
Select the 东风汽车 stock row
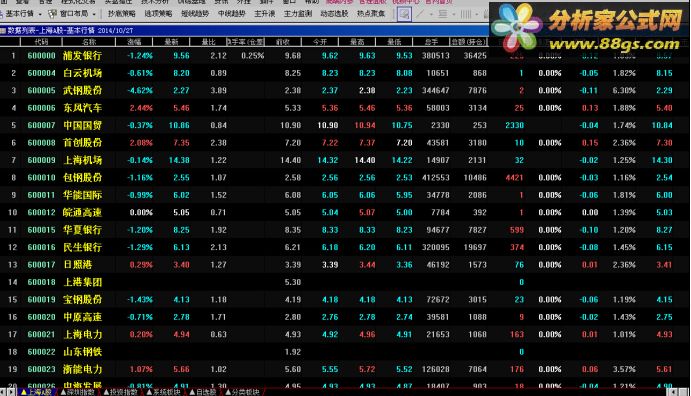[x=346, y=108]
